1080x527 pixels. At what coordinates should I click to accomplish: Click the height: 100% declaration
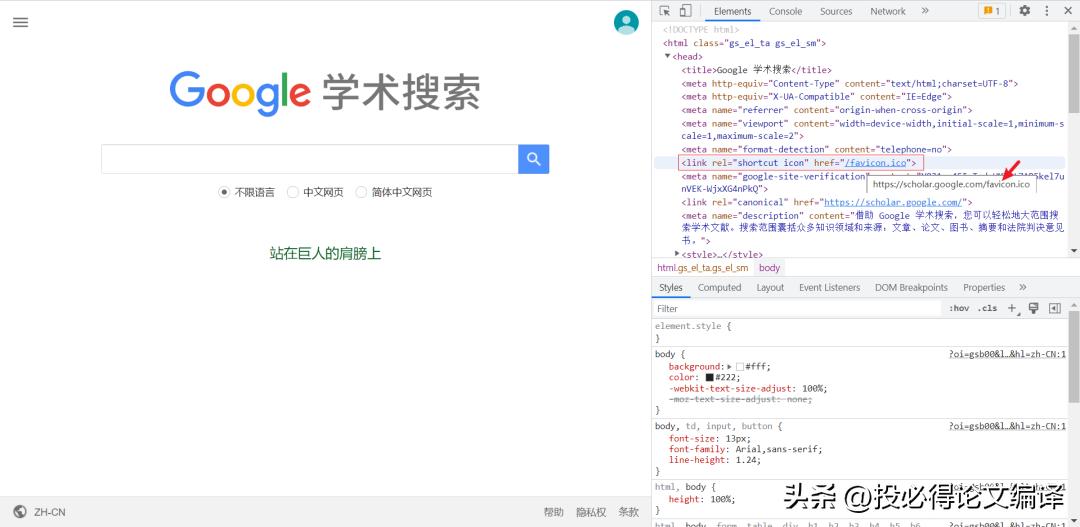(x=702, y=499)
